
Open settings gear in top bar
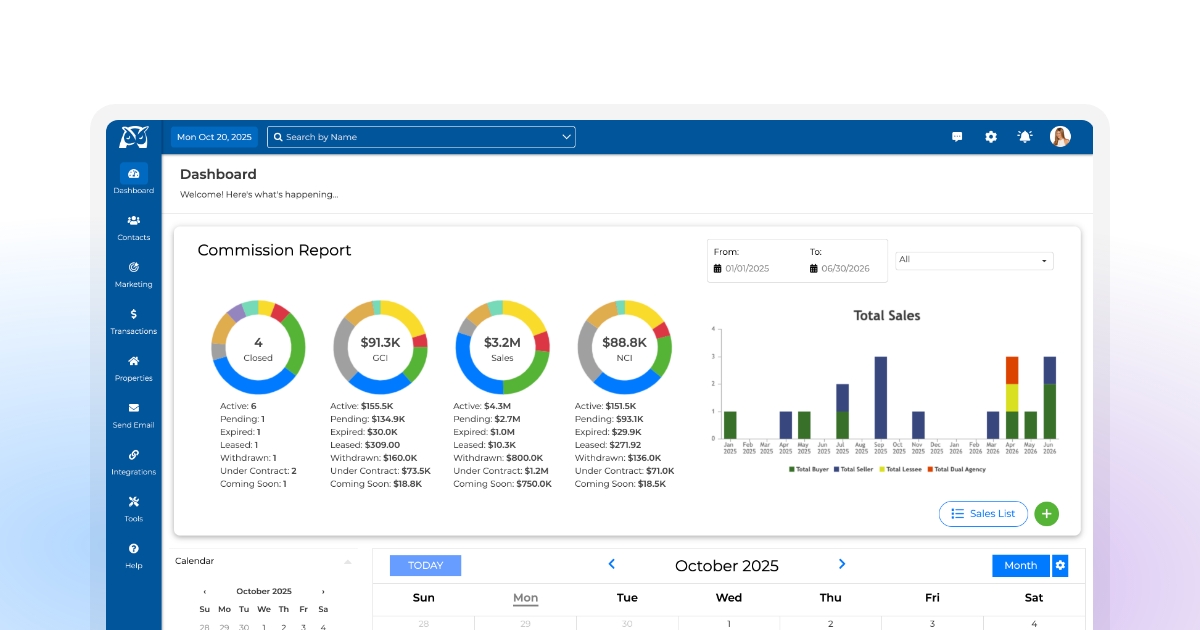point(991,137)
